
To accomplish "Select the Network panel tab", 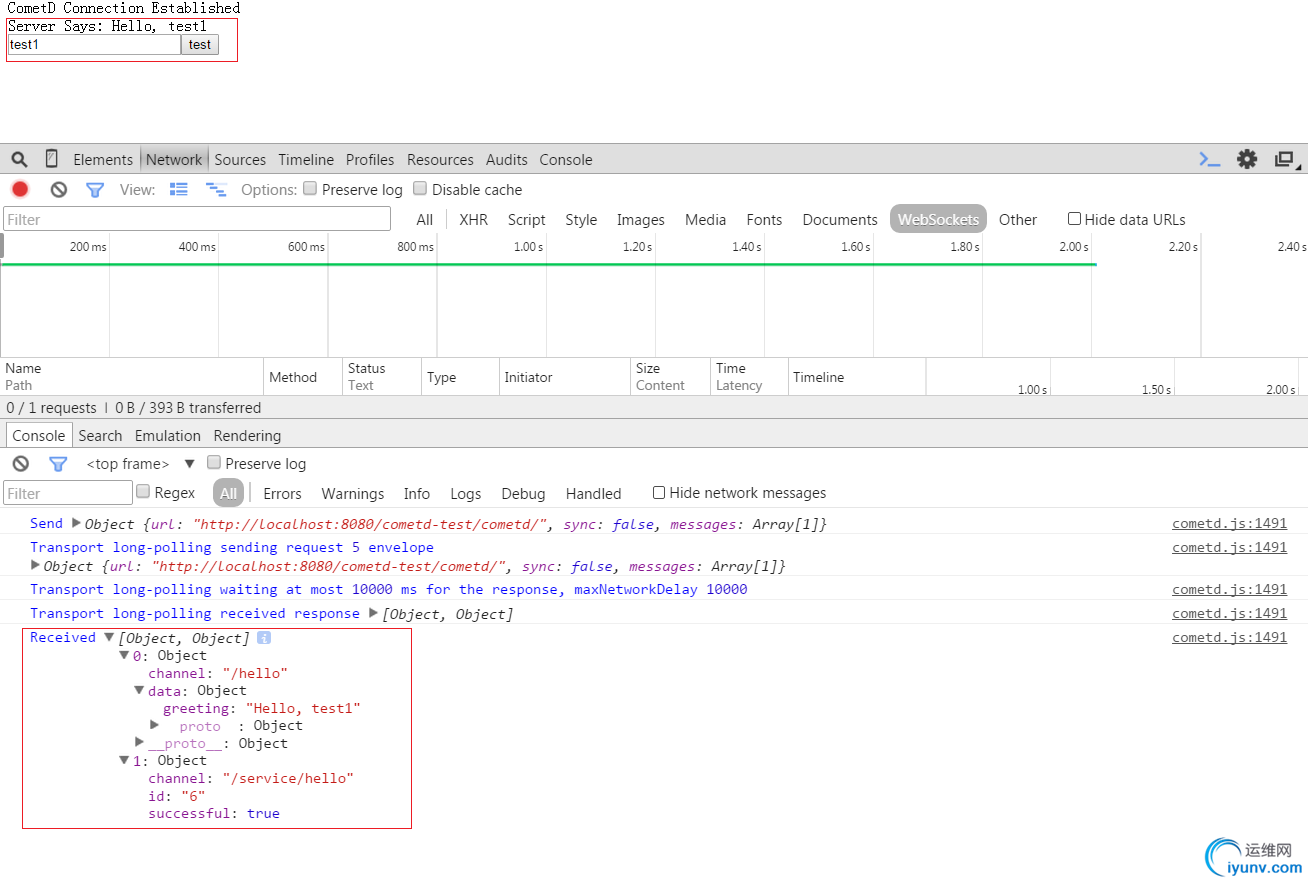I will (174, 159).
